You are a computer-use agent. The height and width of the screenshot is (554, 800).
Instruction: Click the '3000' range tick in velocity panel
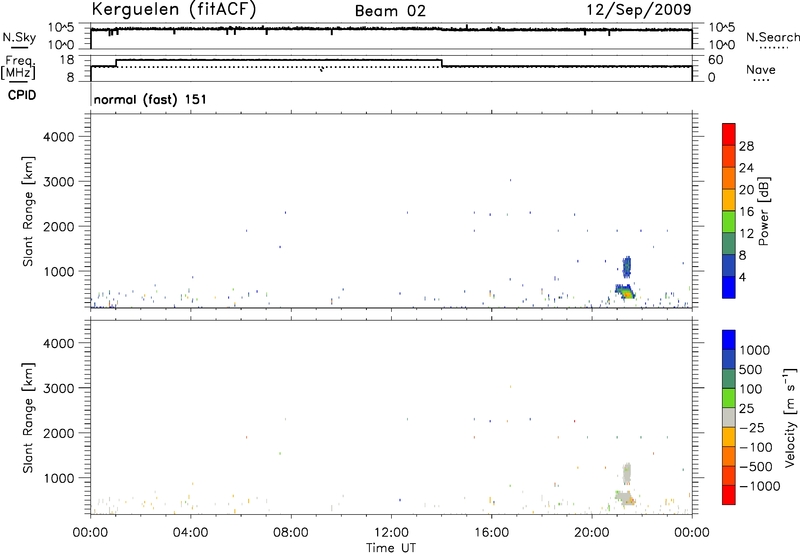point(59,388)
